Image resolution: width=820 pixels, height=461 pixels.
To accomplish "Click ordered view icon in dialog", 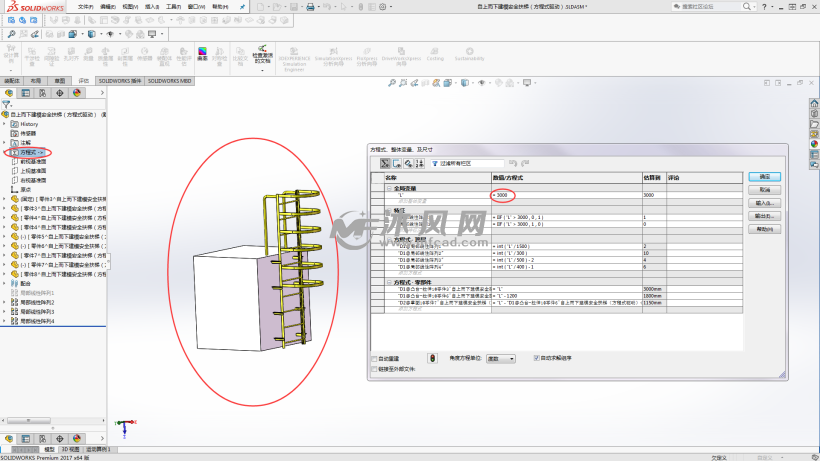I will coord(420,164).
